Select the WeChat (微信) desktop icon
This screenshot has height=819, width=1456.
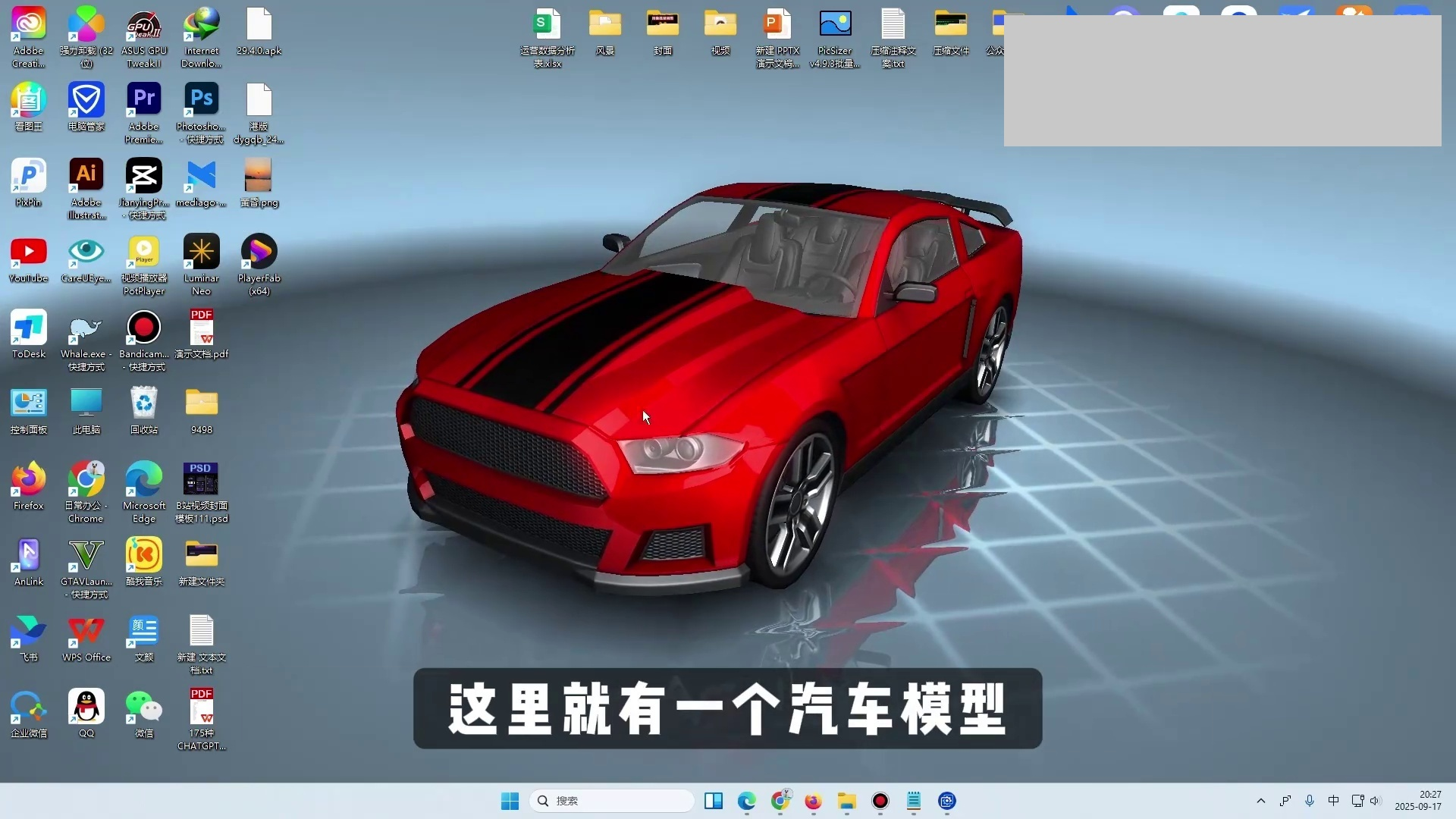point(143,707)
